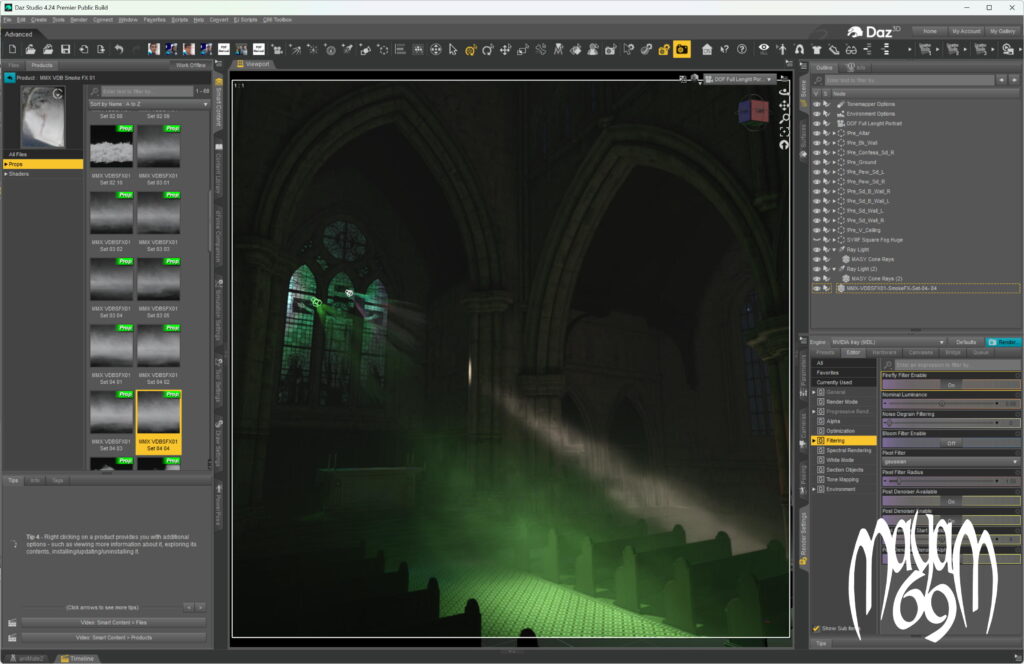
Task: Toggle the Show Sub Items checkbox
Action: pos(816,628)
